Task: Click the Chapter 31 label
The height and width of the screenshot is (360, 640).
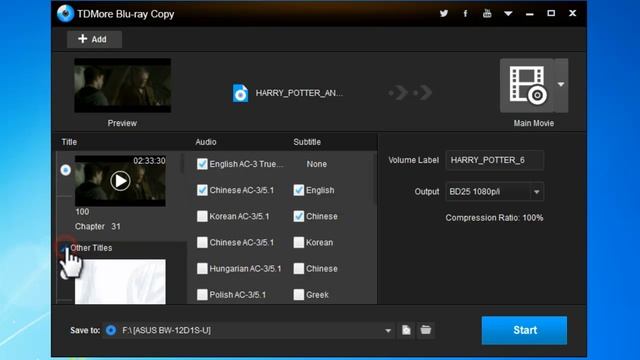Action: coord(98,227)
